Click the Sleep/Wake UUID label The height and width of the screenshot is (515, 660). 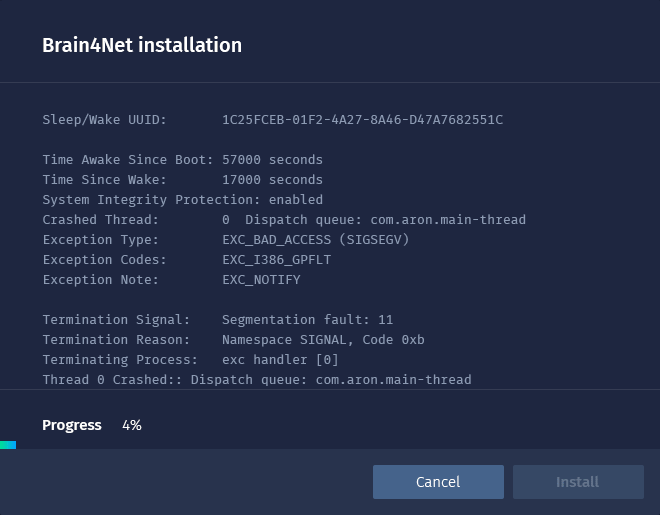(104, 120)
